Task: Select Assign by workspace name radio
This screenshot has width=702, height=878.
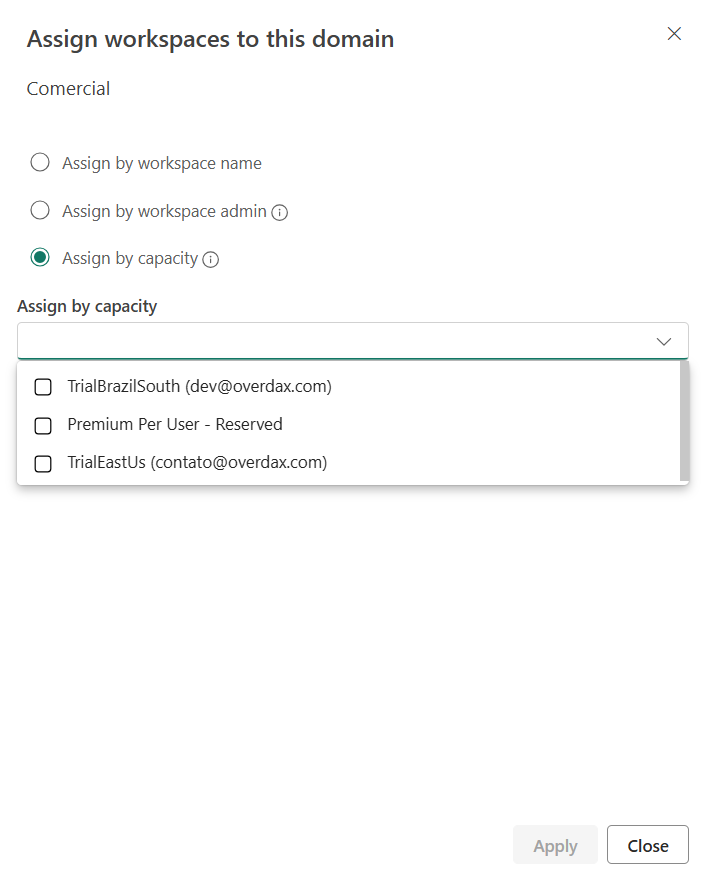Action: click(x=40, y=162)
